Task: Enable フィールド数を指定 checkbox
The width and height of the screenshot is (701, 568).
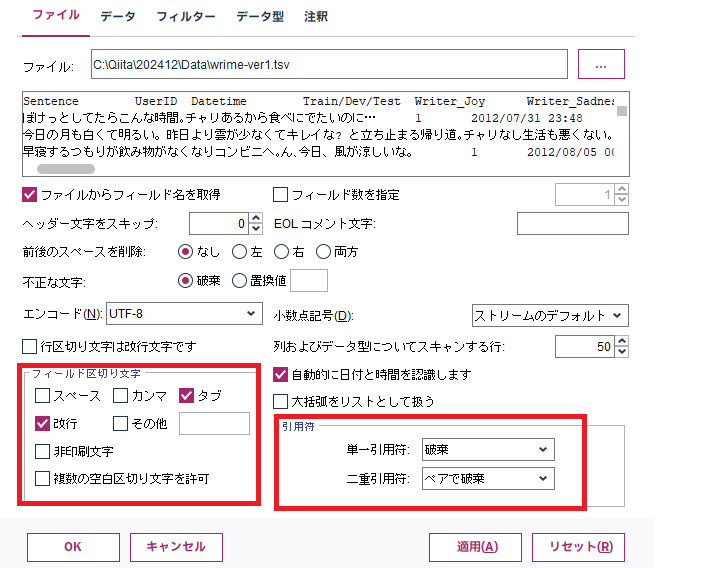Action: click(x=280, y=195)
